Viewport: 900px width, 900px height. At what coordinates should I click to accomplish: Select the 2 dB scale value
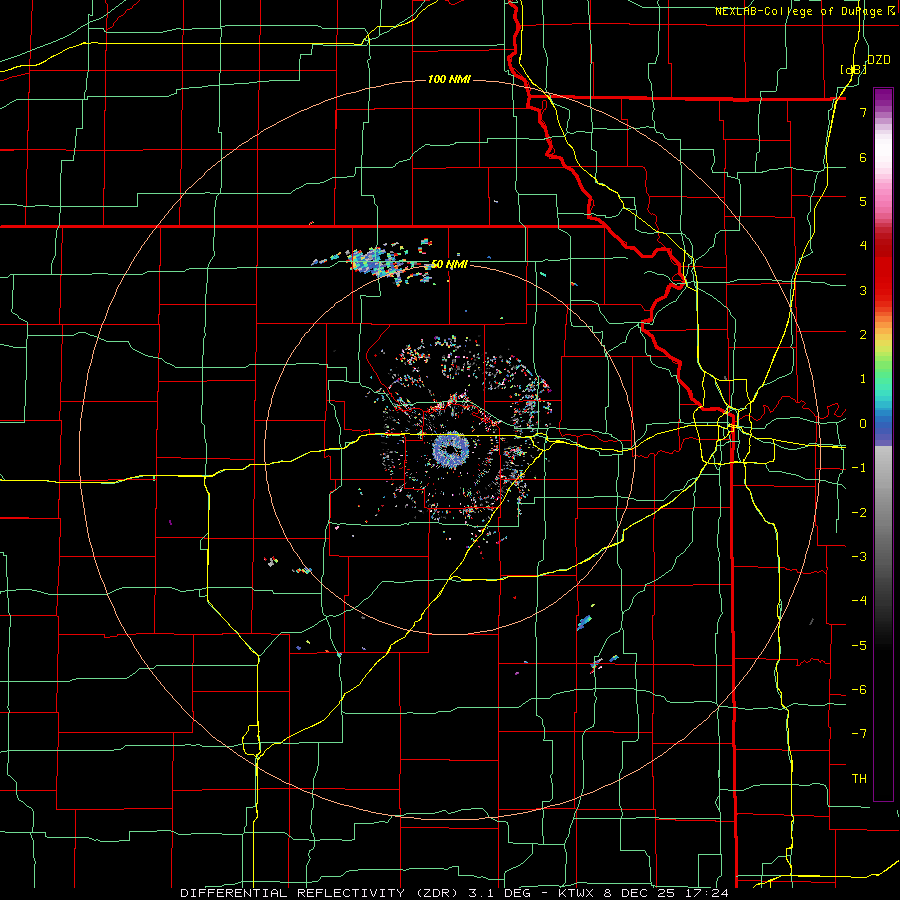[x=863, y=335]
